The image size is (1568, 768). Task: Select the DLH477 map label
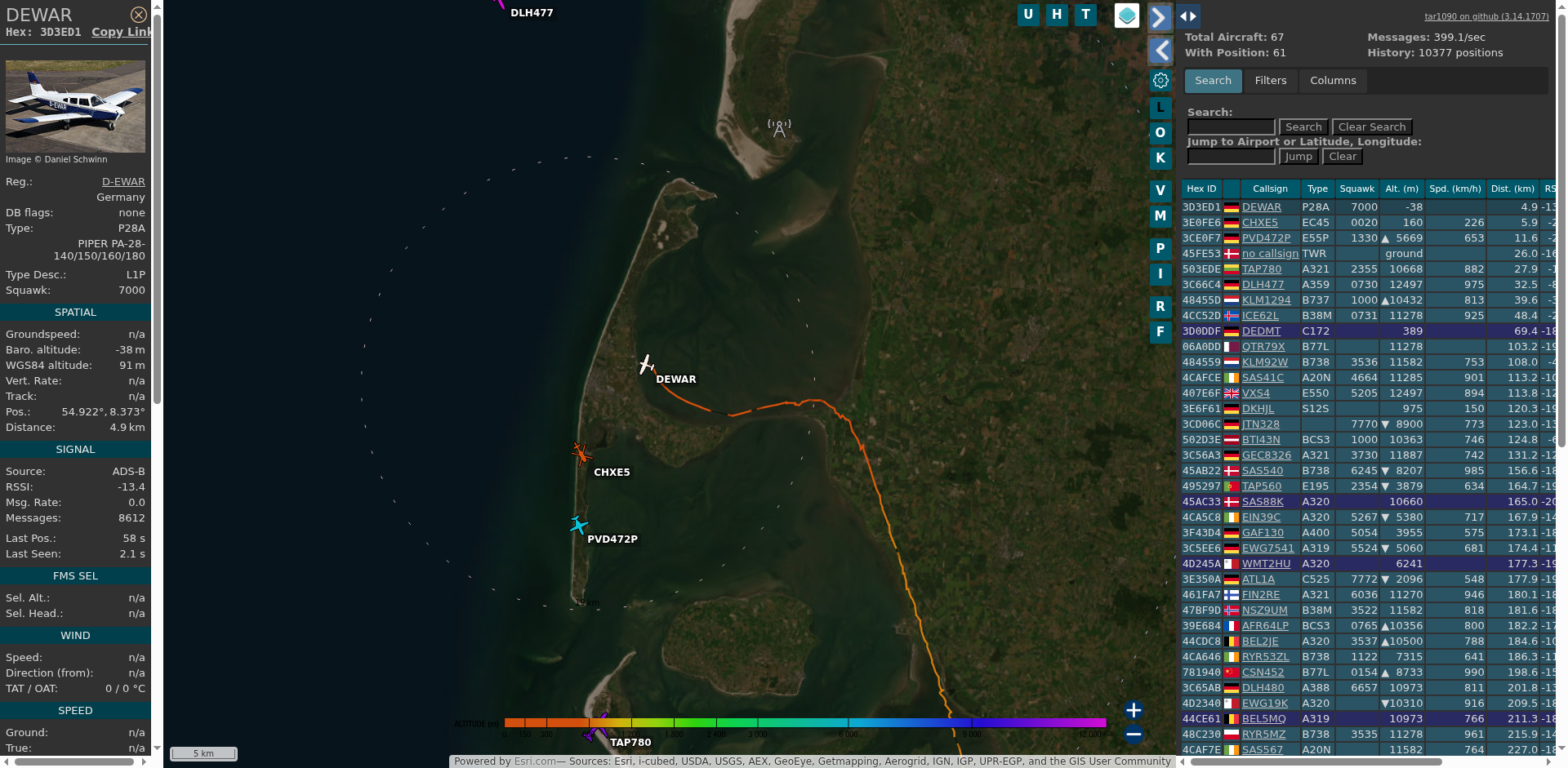point(532,13)
